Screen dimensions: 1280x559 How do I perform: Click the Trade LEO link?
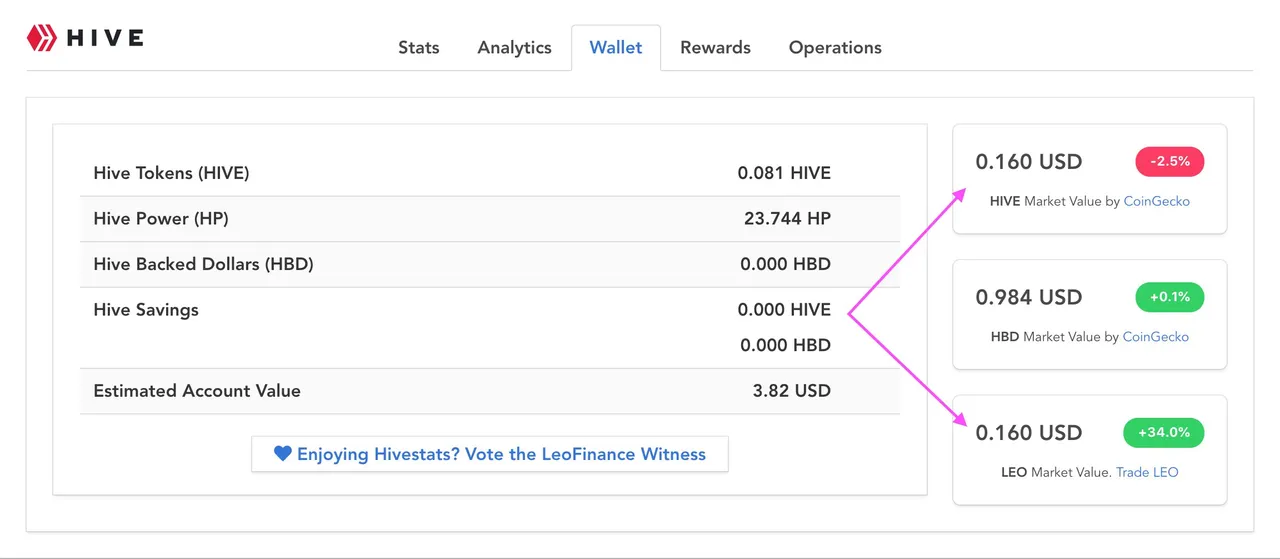(1147, 472)
